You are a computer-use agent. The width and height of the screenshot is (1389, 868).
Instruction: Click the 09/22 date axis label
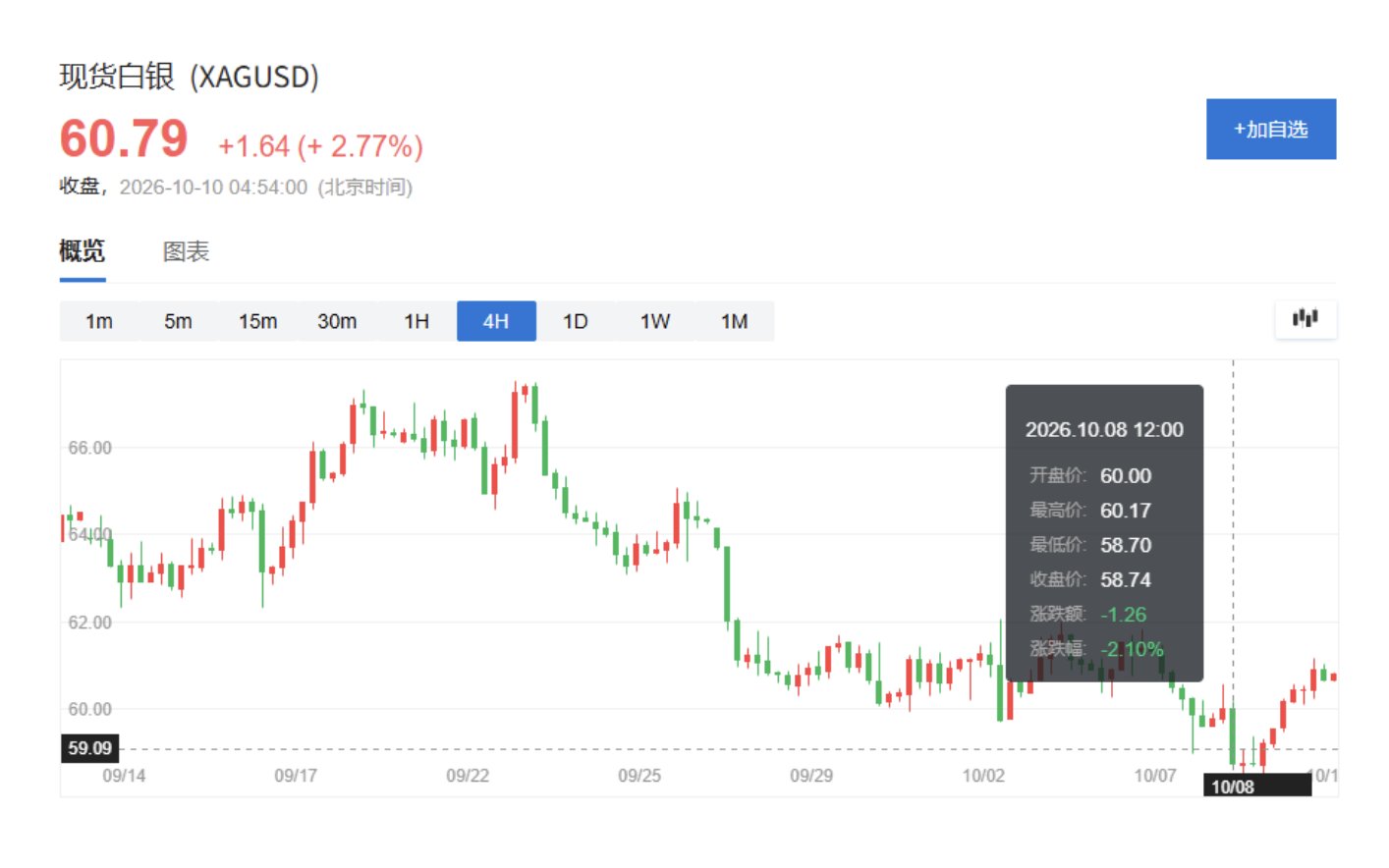point(468,776)
